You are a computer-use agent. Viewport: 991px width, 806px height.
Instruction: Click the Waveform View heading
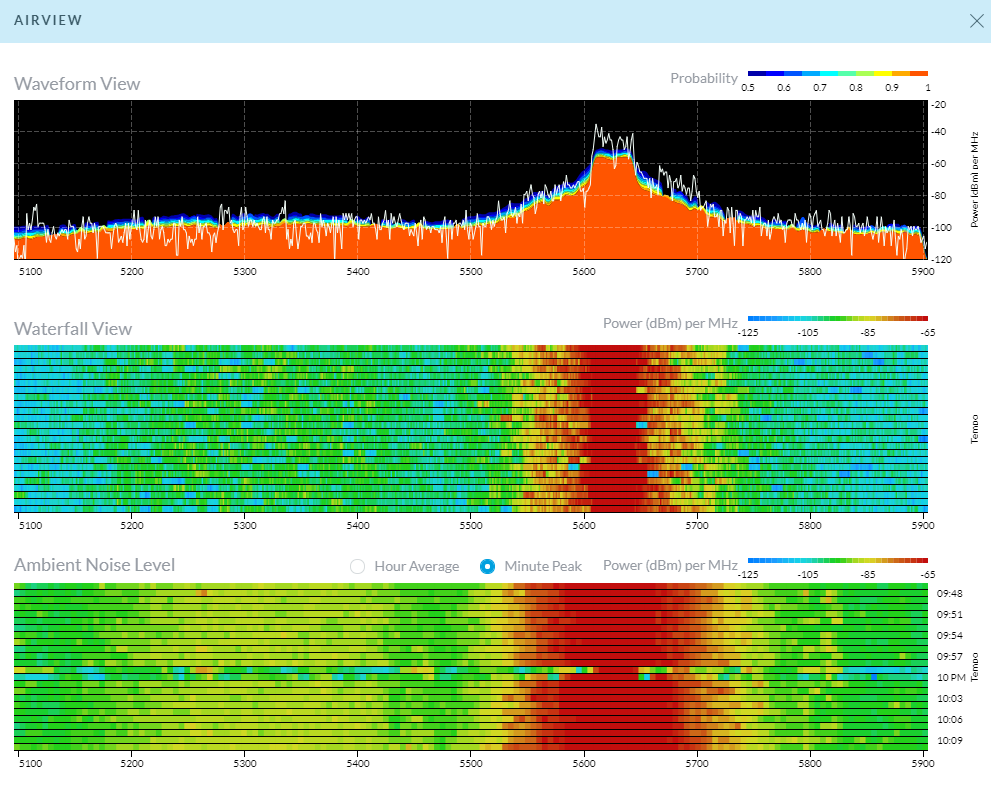(x=77, y=84)
